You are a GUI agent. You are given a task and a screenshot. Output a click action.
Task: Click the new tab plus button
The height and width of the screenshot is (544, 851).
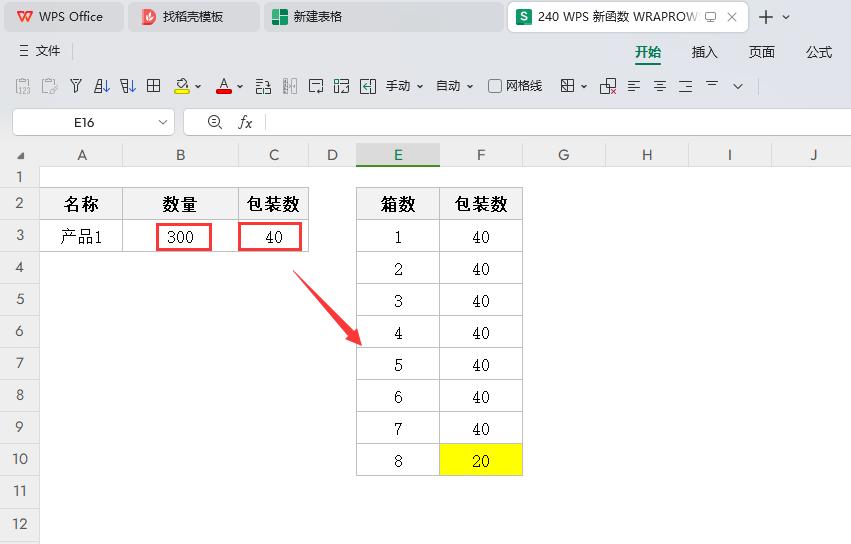766,17
